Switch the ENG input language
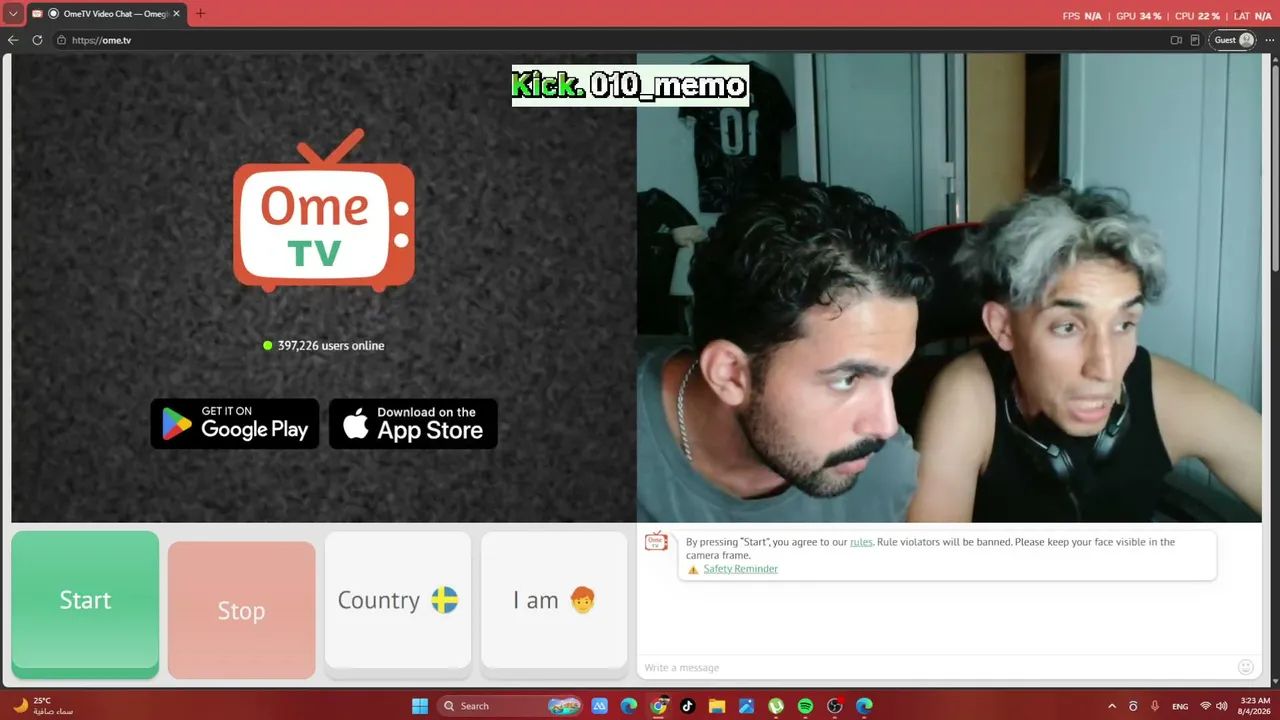The height and width of the screenshot is (720, 1280). tap(1180, 706)
